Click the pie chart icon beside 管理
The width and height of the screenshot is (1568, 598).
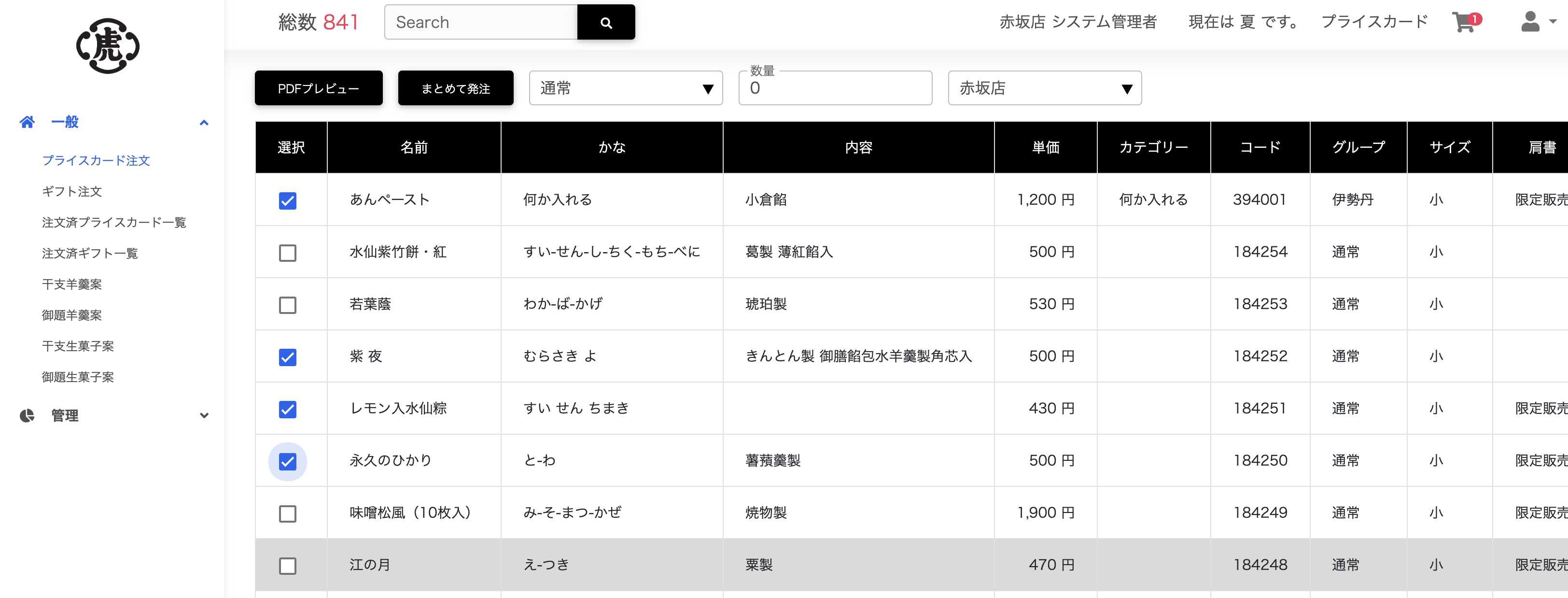coord(27,415)
